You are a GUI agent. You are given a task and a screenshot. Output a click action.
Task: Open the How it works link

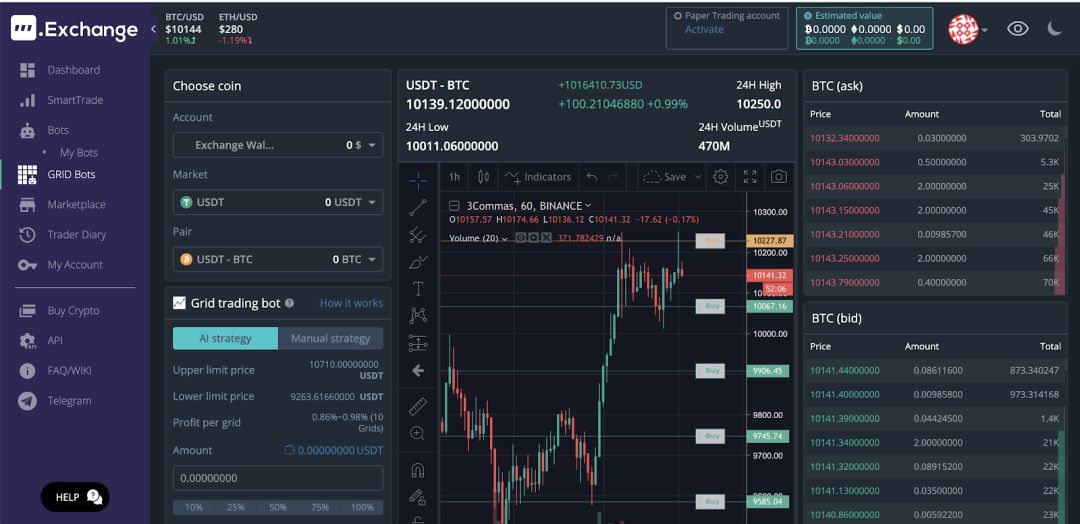point(351,303)
